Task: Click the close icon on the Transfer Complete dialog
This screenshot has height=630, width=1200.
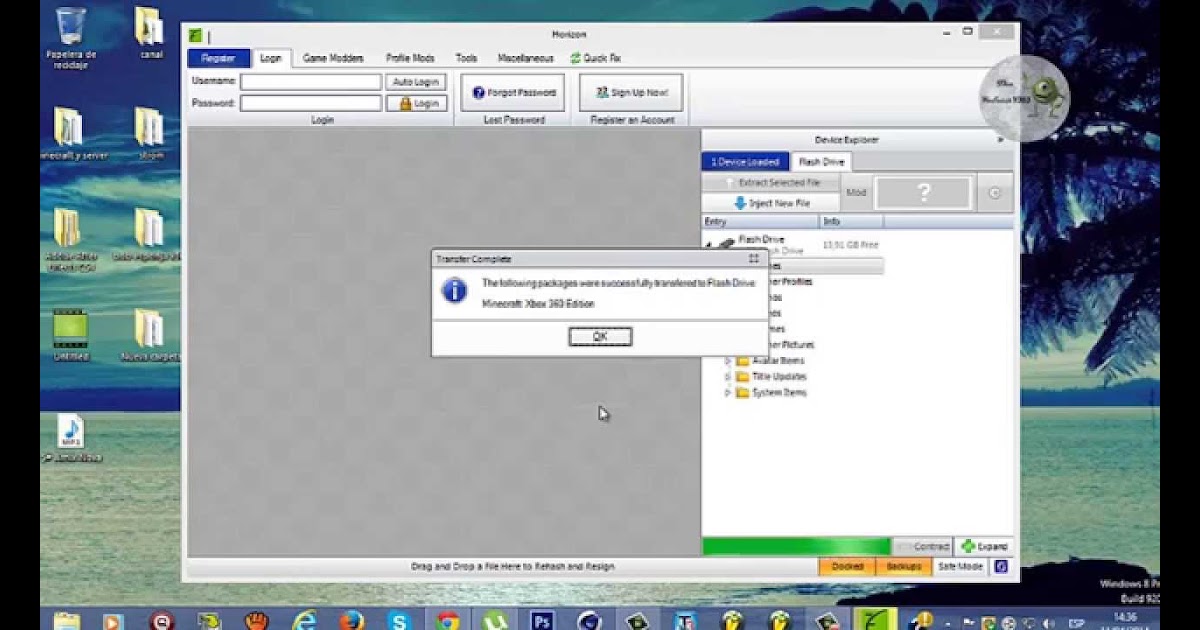Action: [x=754, y=258]
